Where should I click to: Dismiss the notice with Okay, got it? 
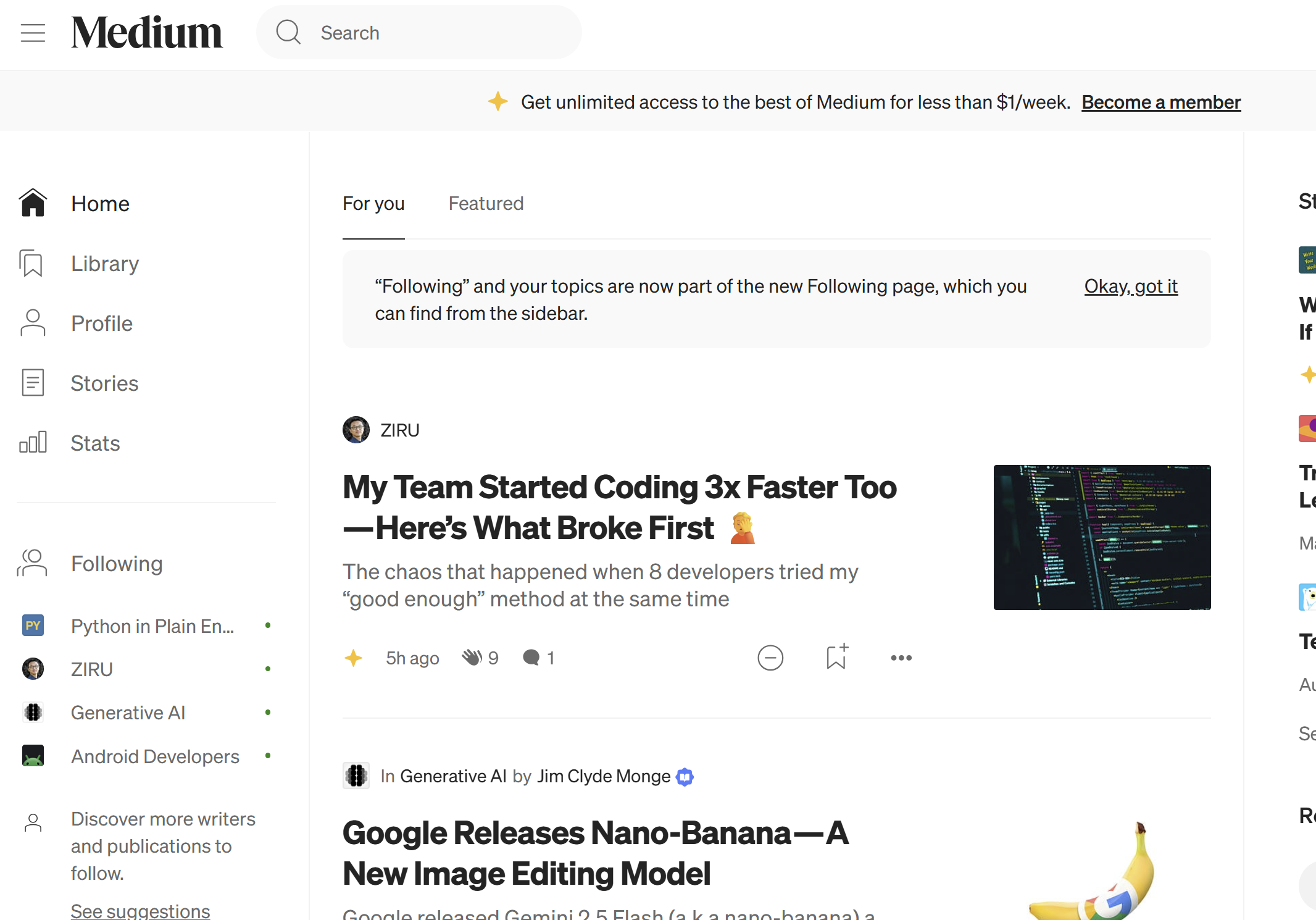point(1130,286)
